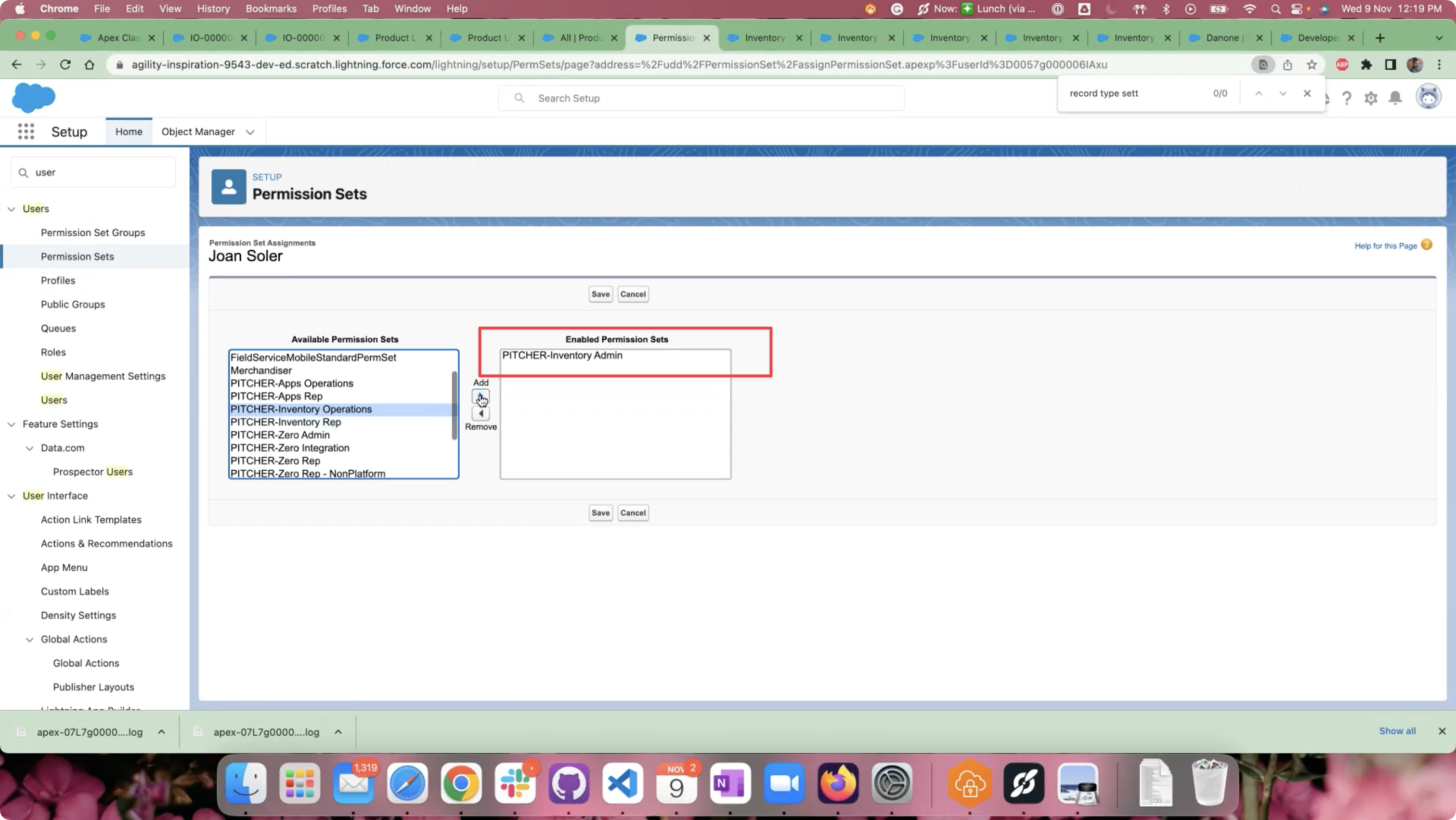Open the App Launcher grid icon
The height and width of the screenshot is (820, 1456).
[26, 131]
